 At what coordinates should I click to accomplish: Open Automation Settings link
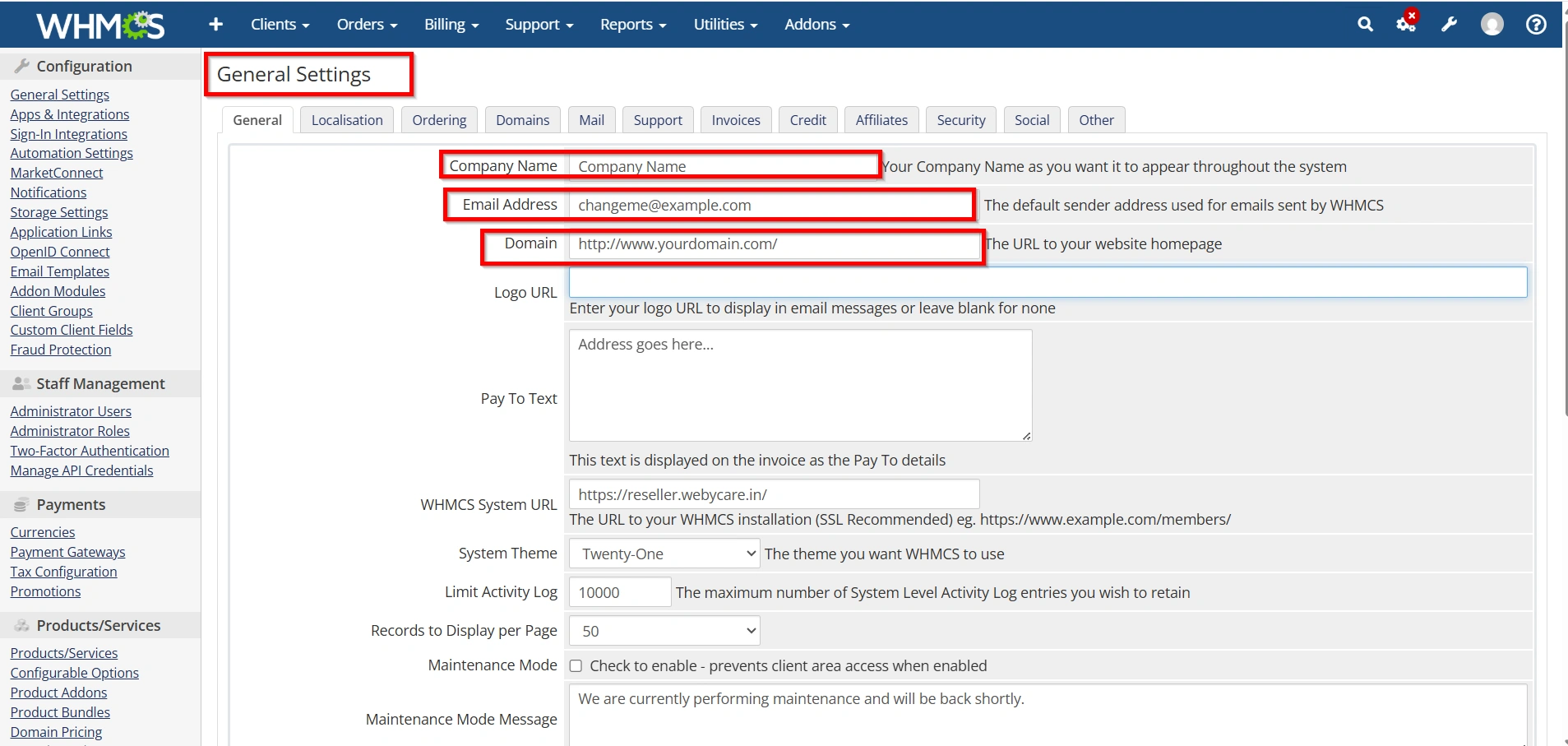coord(72,153)
